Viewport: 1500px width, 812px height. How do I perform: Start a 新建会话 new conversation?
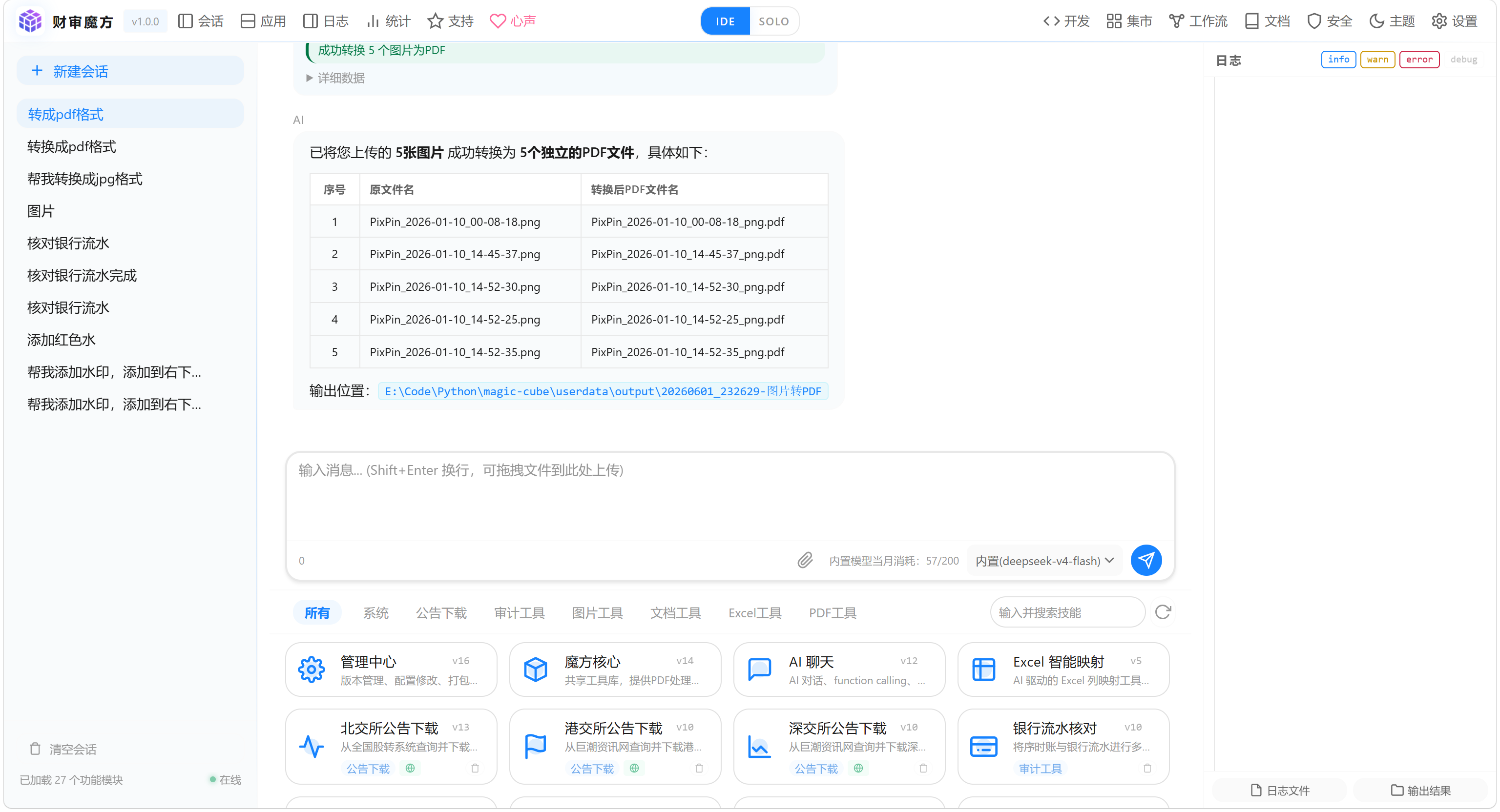click(130, 71)
